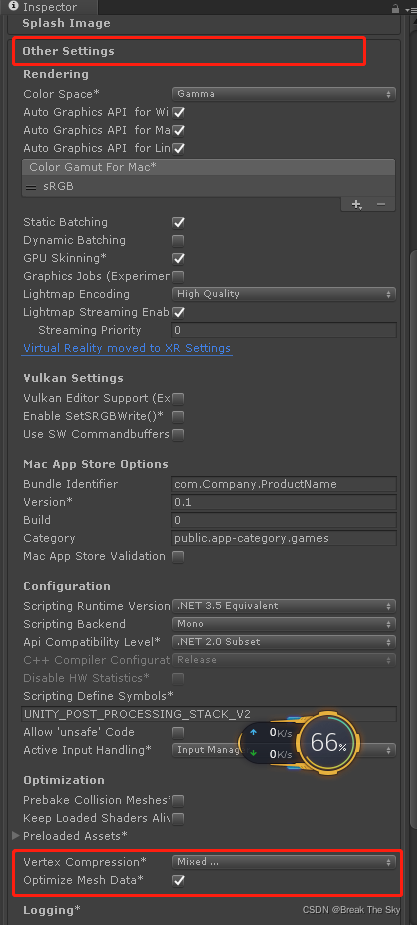This screenshot has height=925, width=417.
Task: Click the Mac App Store Options heading
Action: [96, 464]
